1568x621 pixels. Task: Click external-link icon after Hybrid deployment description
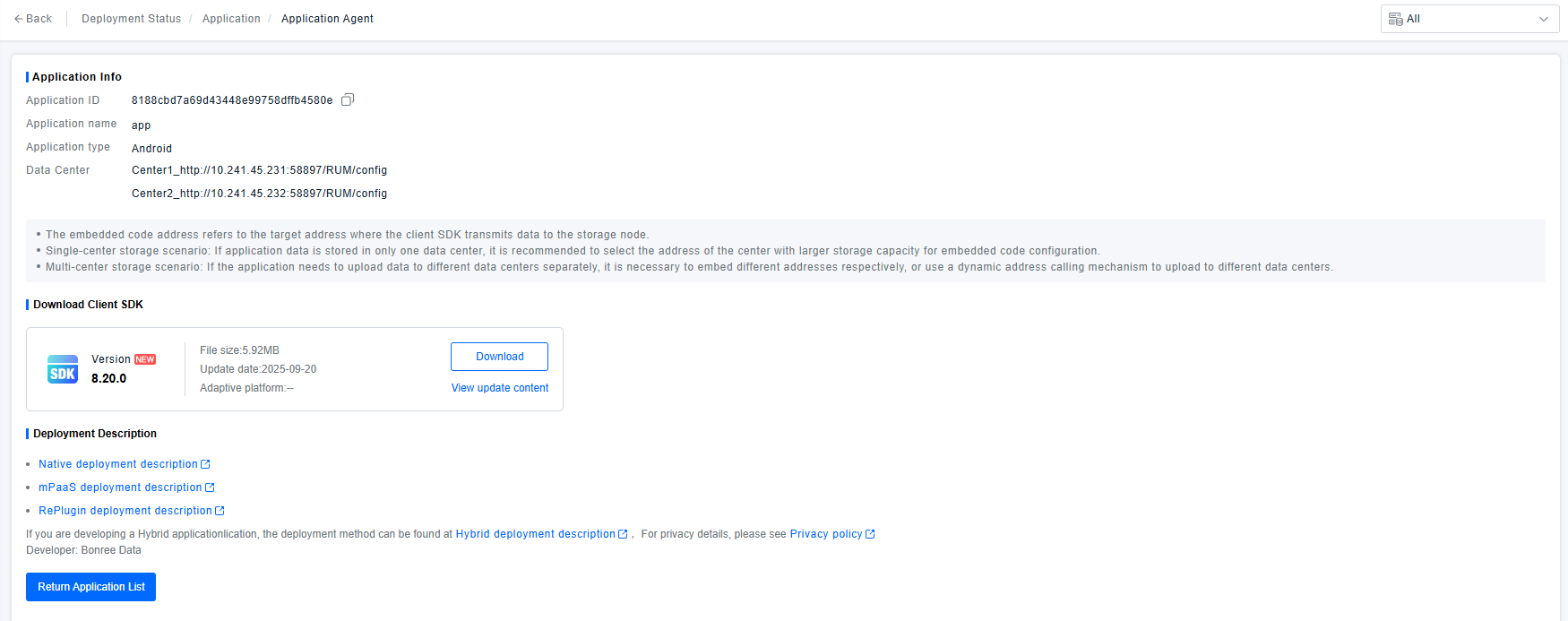[x=623, y=534]
